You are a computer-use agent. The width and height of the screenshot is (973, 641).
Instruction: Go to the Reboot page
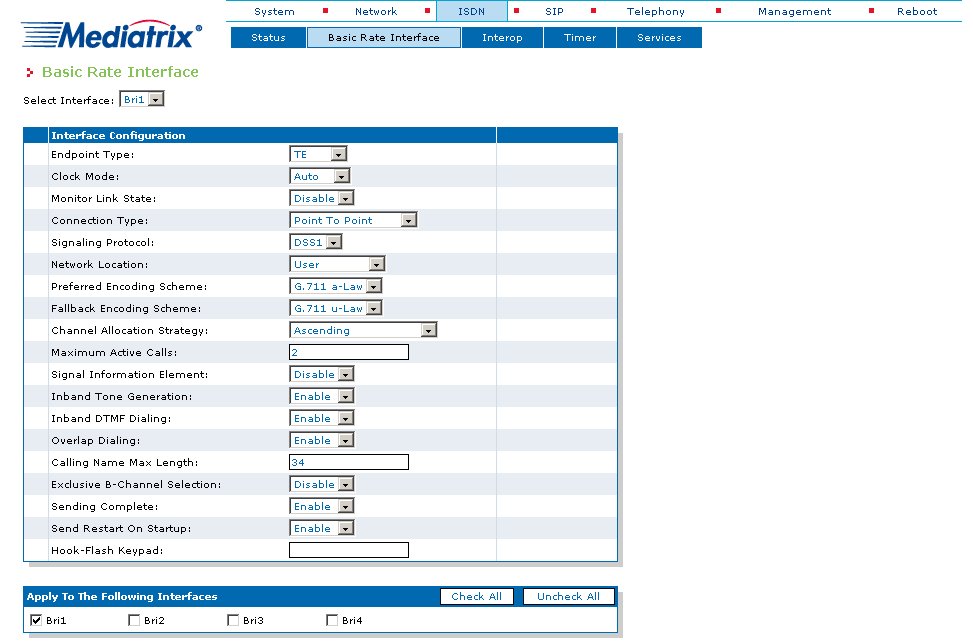917,11
